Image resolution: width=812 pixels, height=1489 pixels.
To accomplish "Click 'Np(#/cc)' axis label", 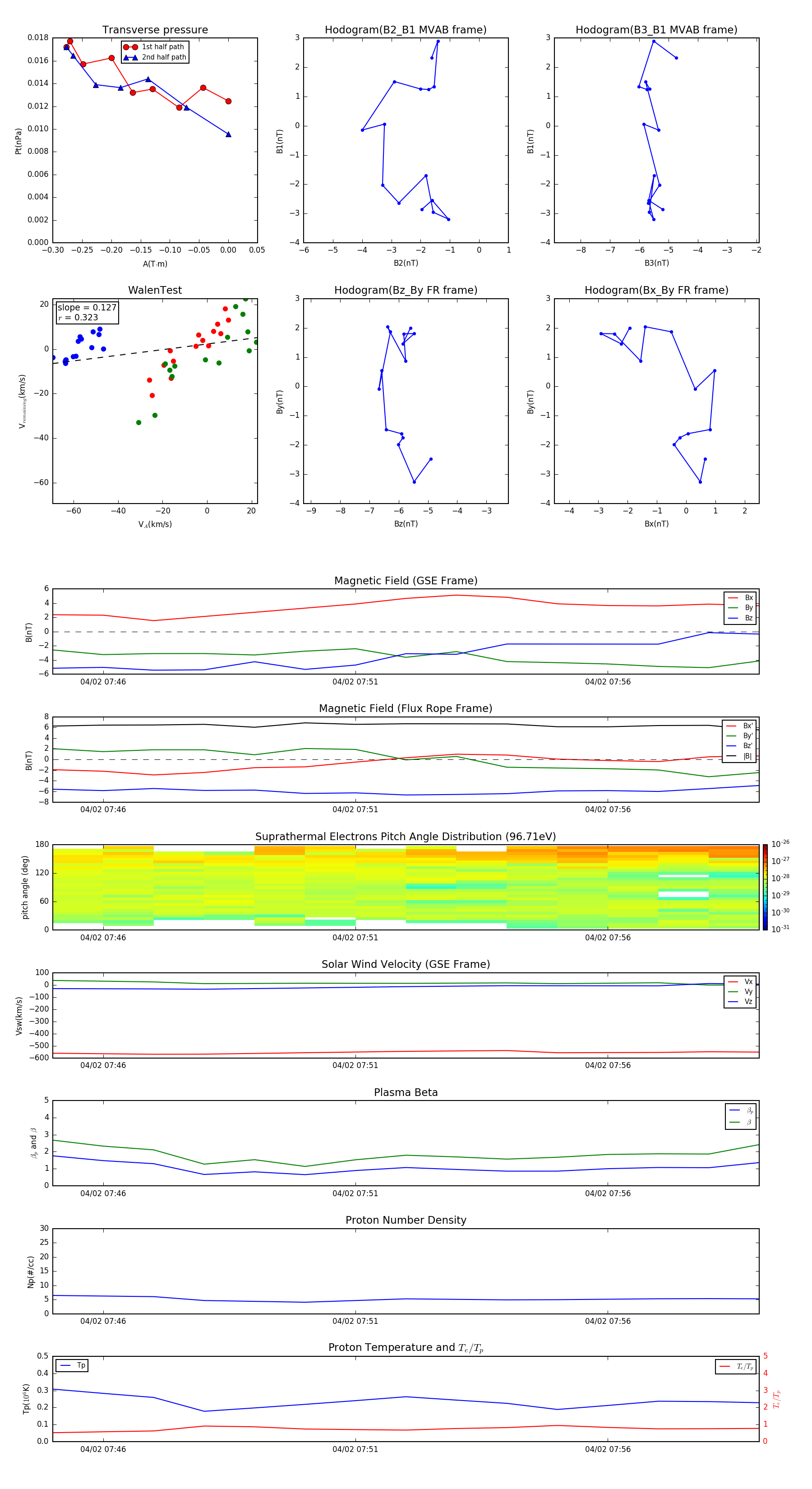I will click(x=31, y=1272).
